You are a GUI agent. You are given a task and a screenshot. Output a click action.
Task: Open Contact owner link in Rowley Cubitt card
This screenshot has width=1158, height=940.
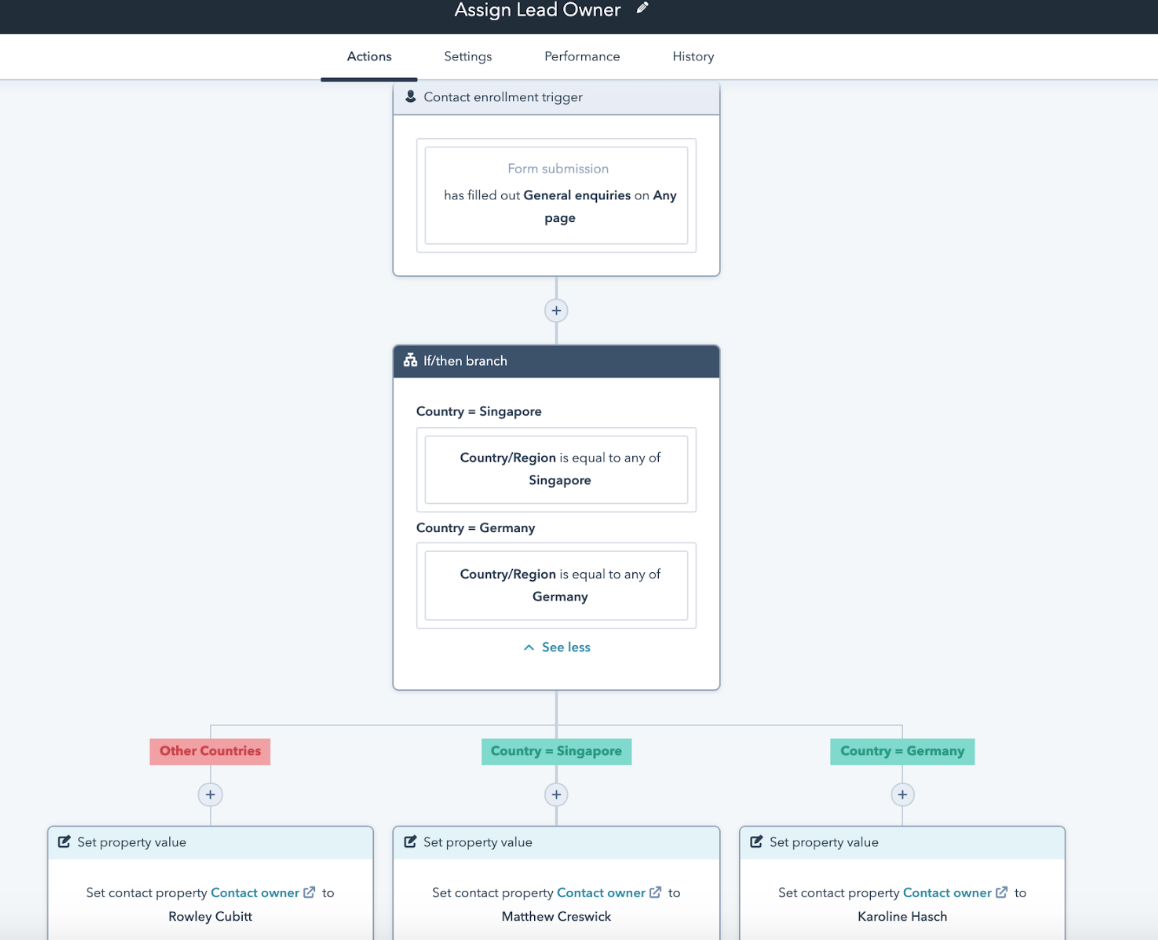tap(255, 892)
